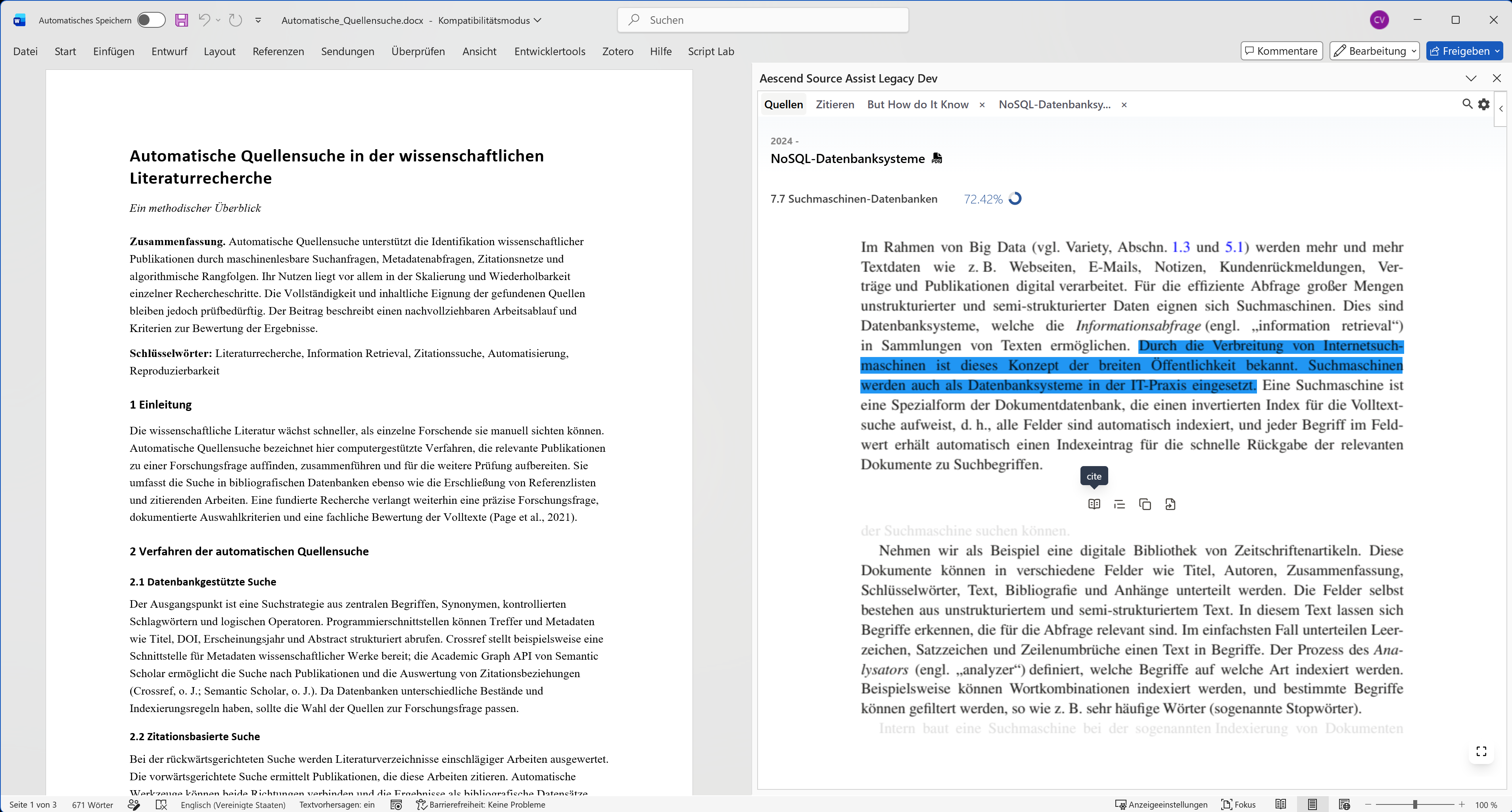Save the document with the save icon
The height and width of the screenshot is (812, 1512).
181,20
